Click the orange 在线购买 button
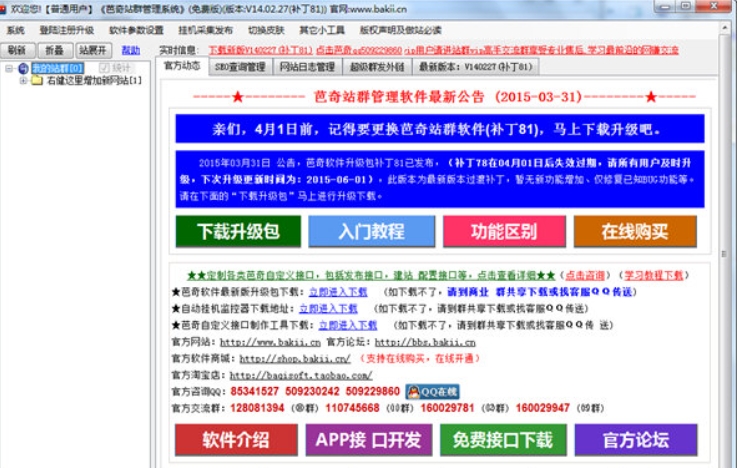This screenshot has width=739, height=468. tap(635, 231)
